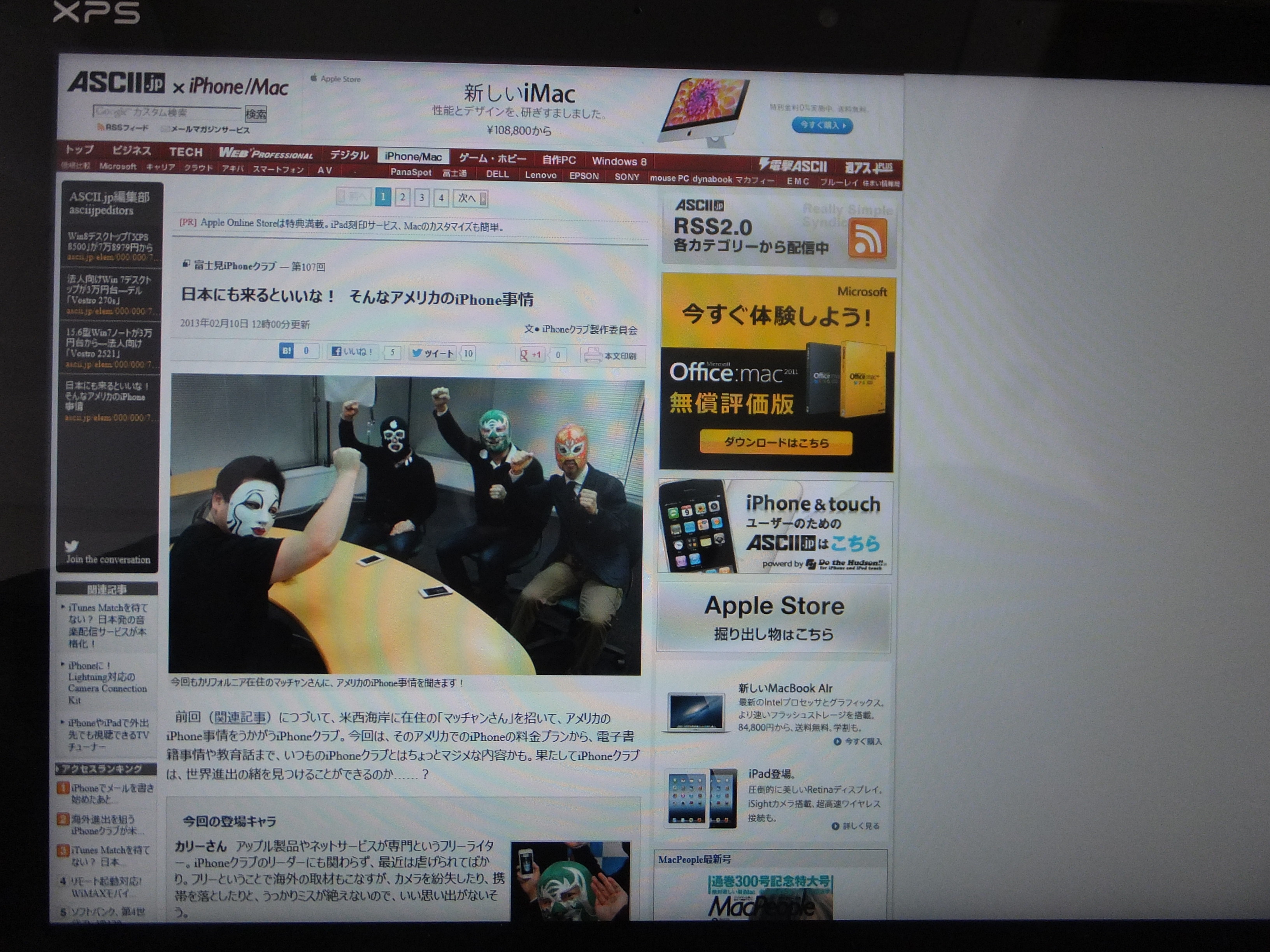Viewport: 1270px width, 952px height.
Task: Click the 電撃ASCII logo link
Action: (x=792, y=166)
